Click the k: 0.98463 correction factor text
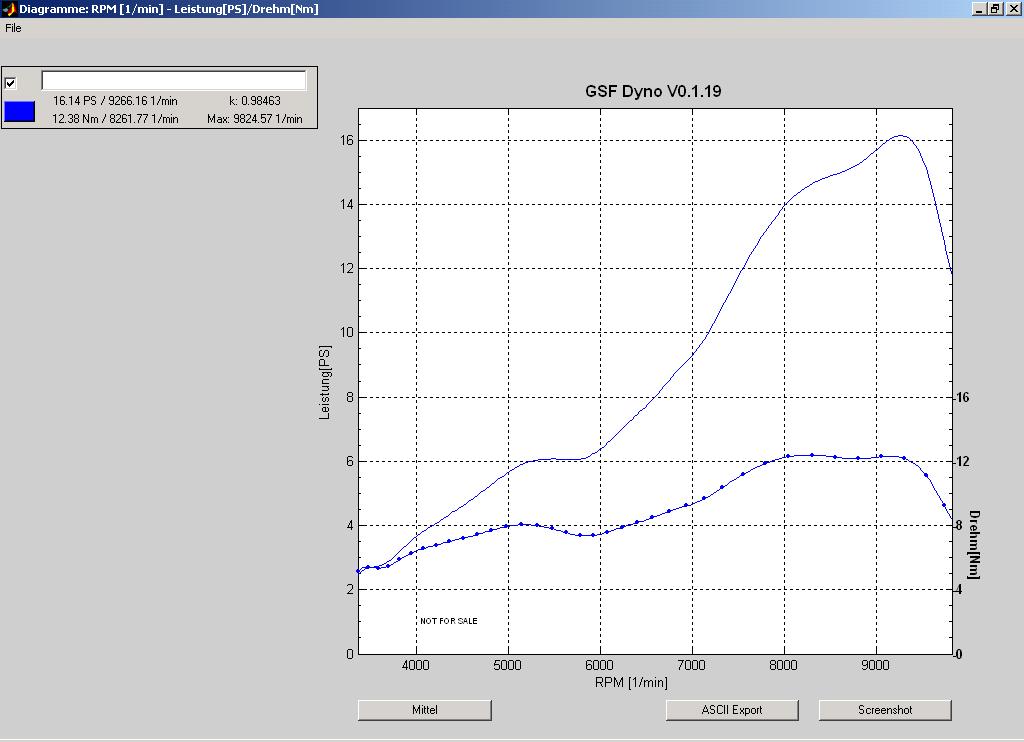Screen dimensions: 1024x742 tap(254, 101)
